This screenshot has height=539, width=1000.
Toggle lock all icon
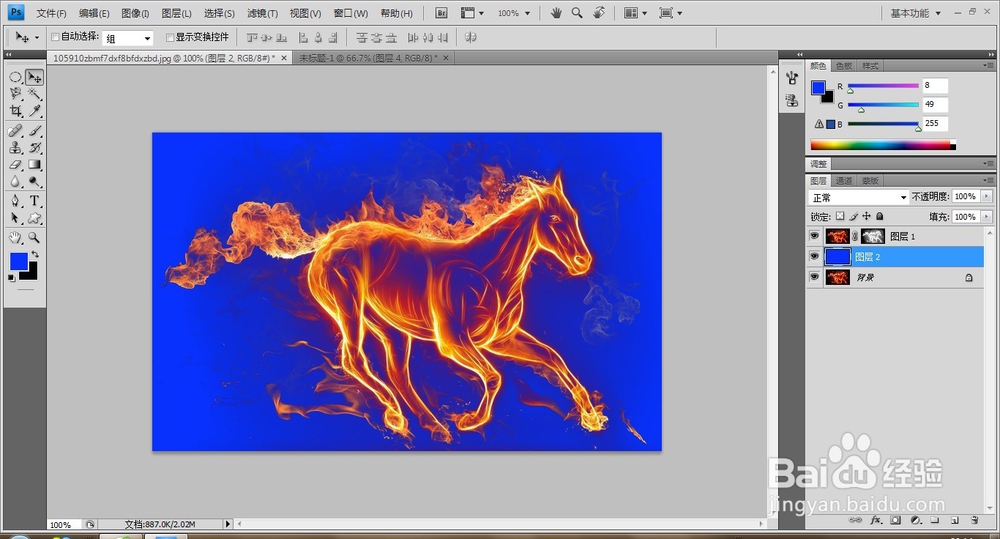tap(879, 216)
